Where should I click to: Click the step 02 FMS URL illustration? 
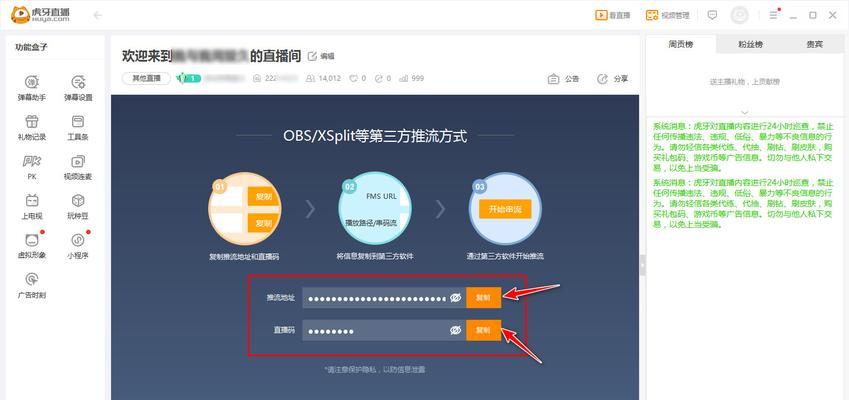pos(375,209)
